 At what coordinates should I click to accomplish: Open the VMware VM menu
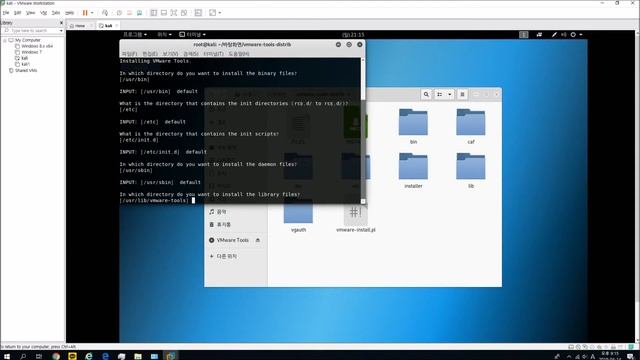44,13
